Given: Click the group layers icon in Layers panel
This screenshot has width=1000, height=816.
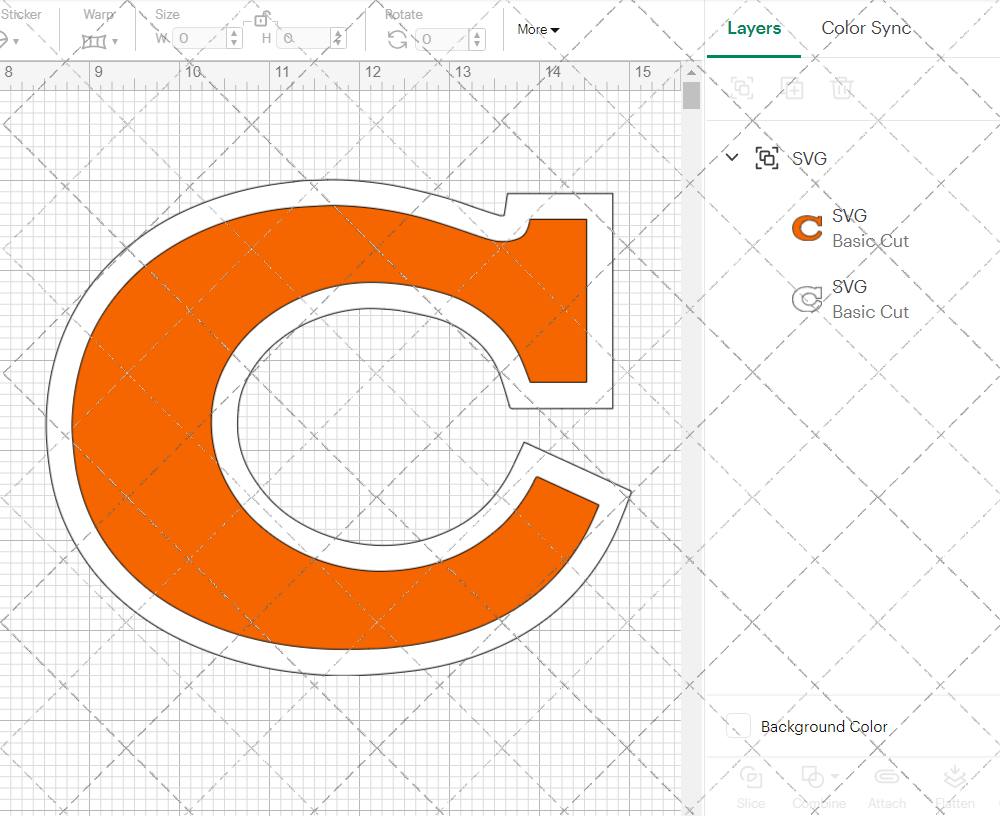Looking at the screenshot, I should tap(742, 88).
